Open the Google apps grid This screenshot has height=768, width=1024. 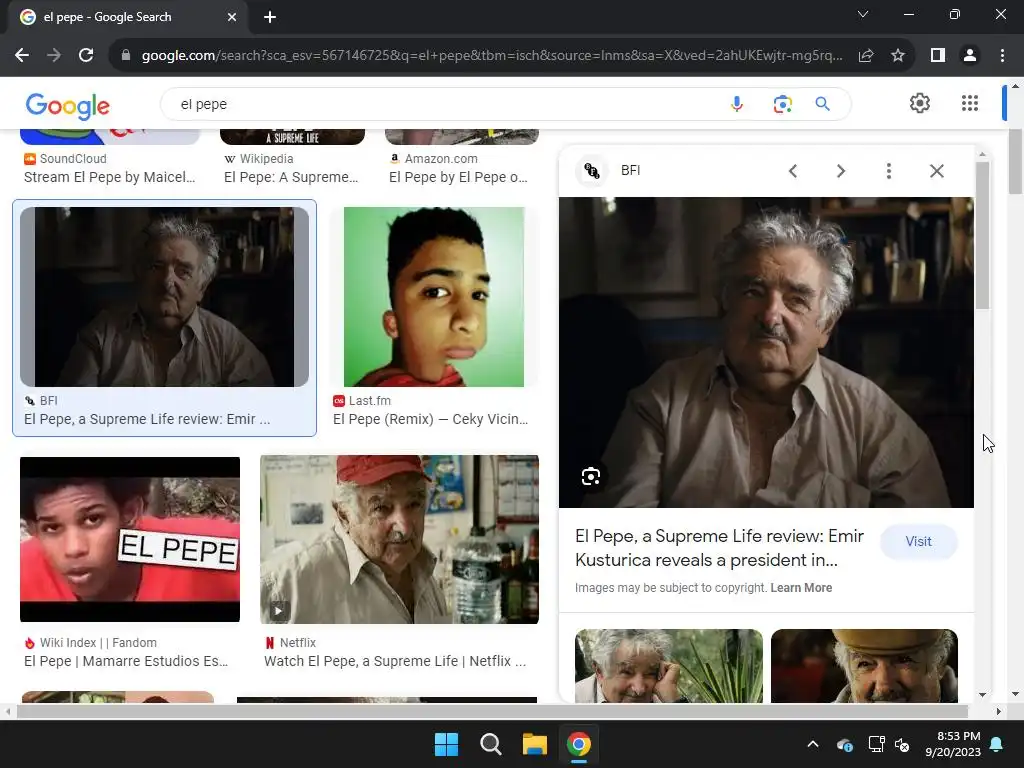[x=970, y=103]
